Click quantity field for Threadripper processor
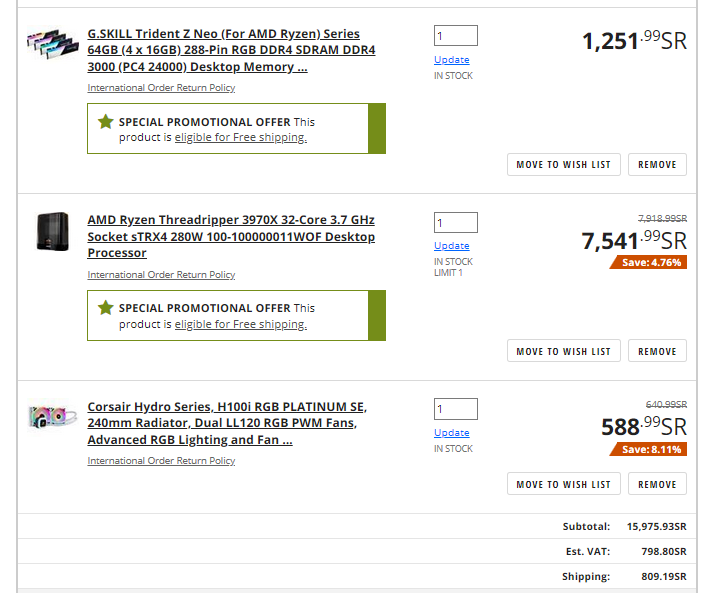 pyautogui.click(x=455, y=223)
